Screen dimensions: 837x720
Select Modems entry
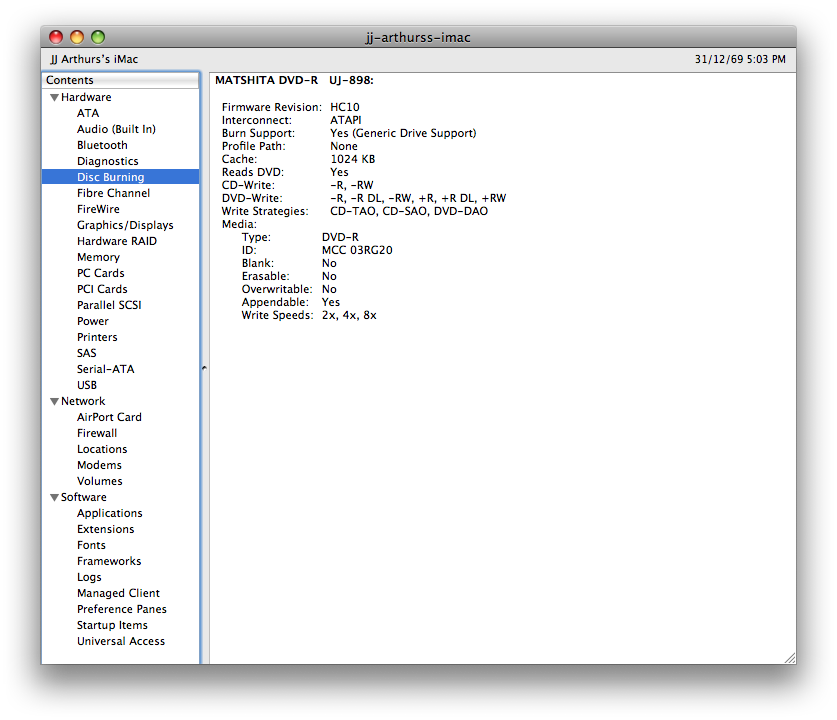point(99,465)
